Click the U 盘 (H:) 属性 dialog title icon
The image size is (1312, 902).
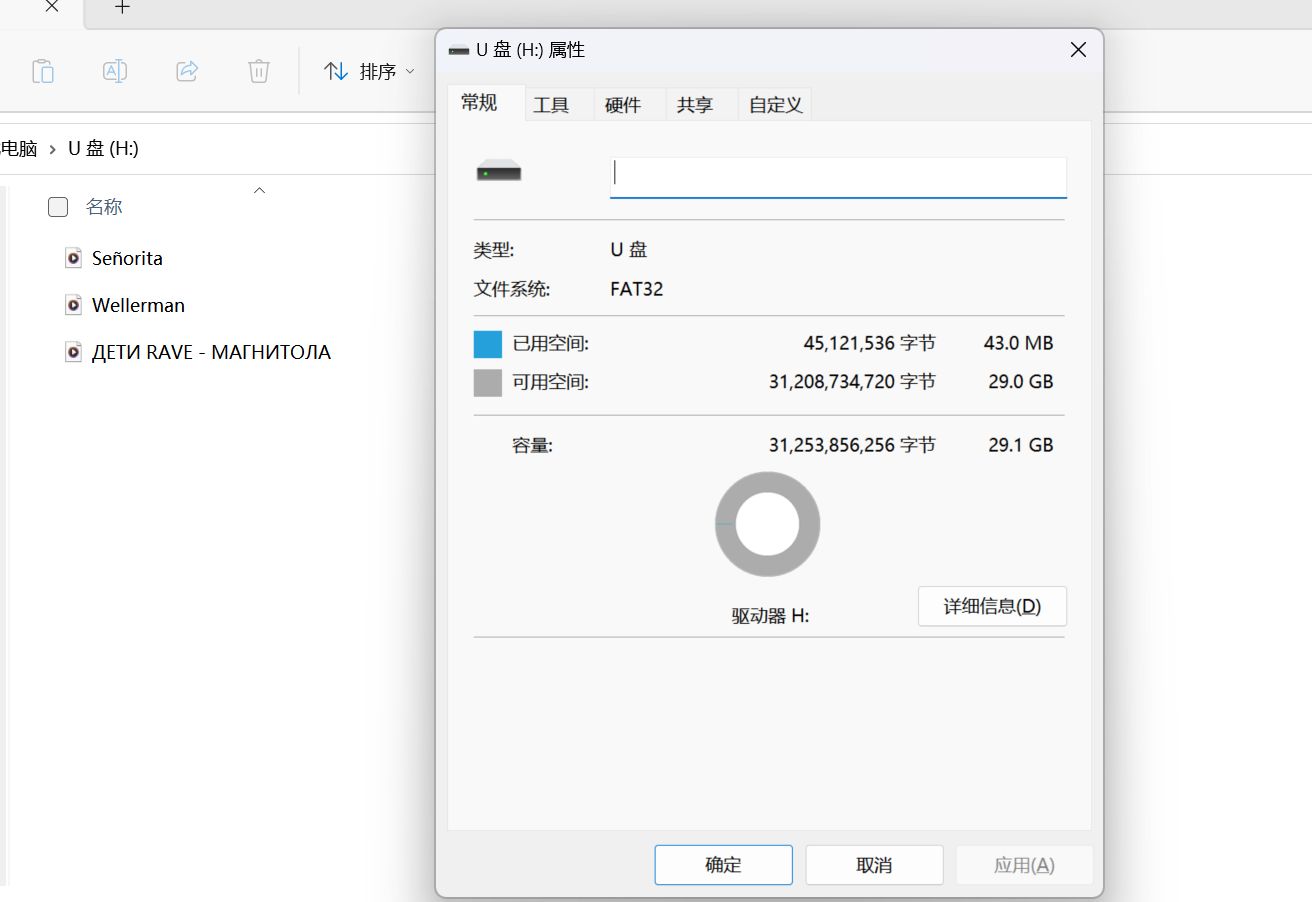(x=458, y=49)
